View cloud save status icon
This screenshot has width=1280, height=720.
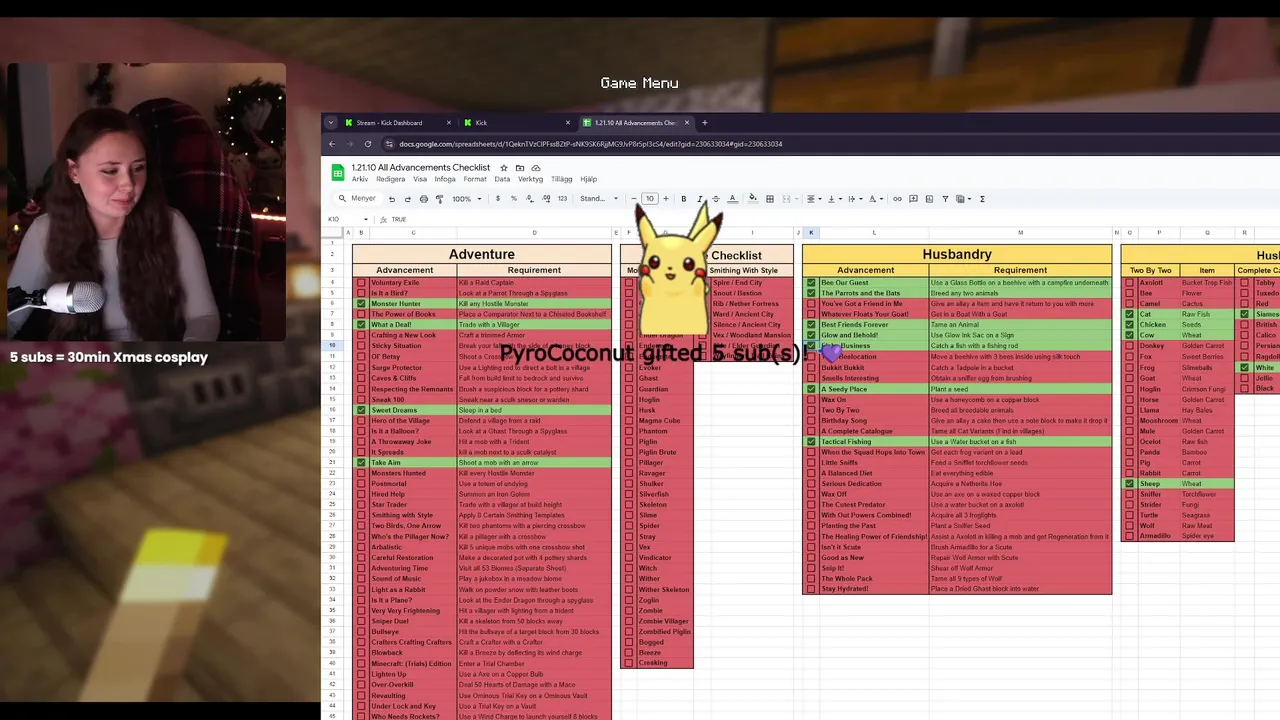pos(536,168)
